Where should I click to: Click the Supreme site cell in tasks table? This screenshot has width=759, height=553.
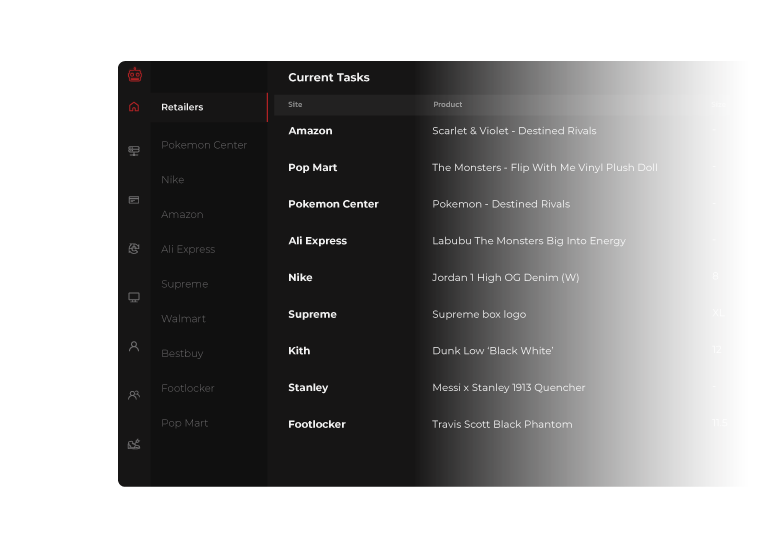click(x=312, y=314)
